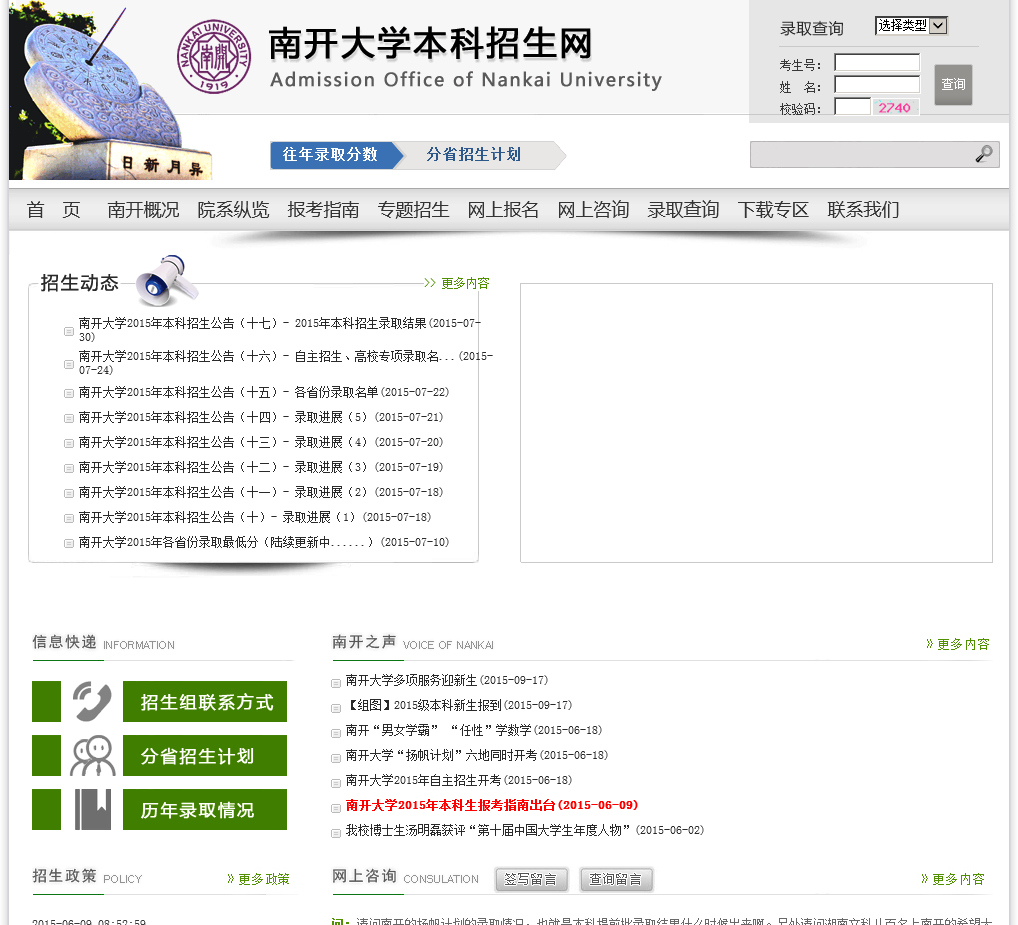
Task: Open the 联系我们 menu item
Action: (863, 210)
